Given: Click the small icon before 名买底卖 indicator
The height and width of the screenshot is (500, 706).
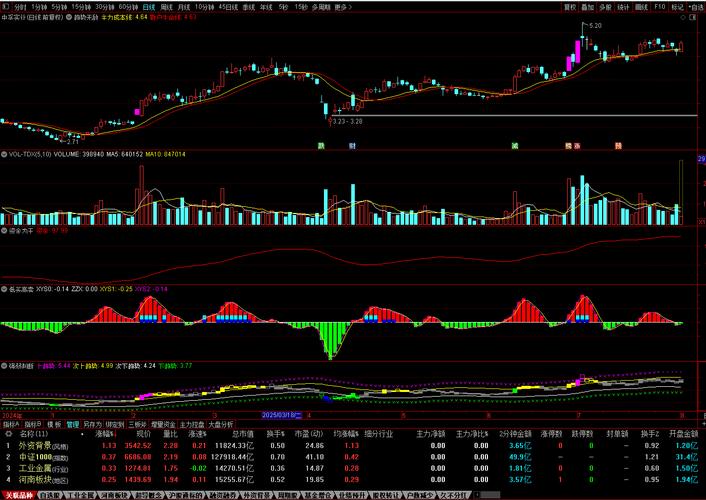Looking at the screenshot, I should pos(4,288).
